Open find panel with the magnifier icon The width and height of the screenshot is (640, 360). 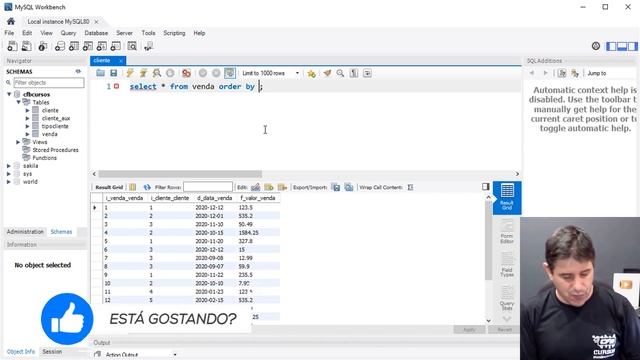(x=340, y=73)
